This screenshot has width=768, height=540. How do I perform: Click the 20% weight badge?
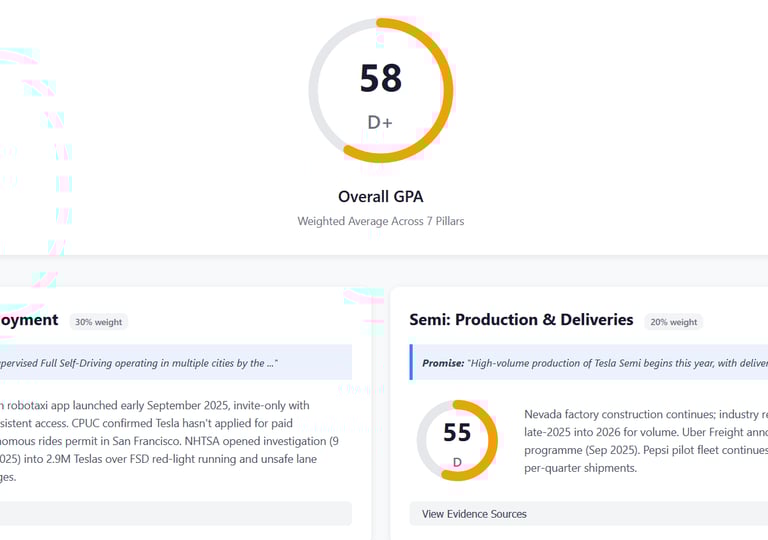click(x=673, y=322)
